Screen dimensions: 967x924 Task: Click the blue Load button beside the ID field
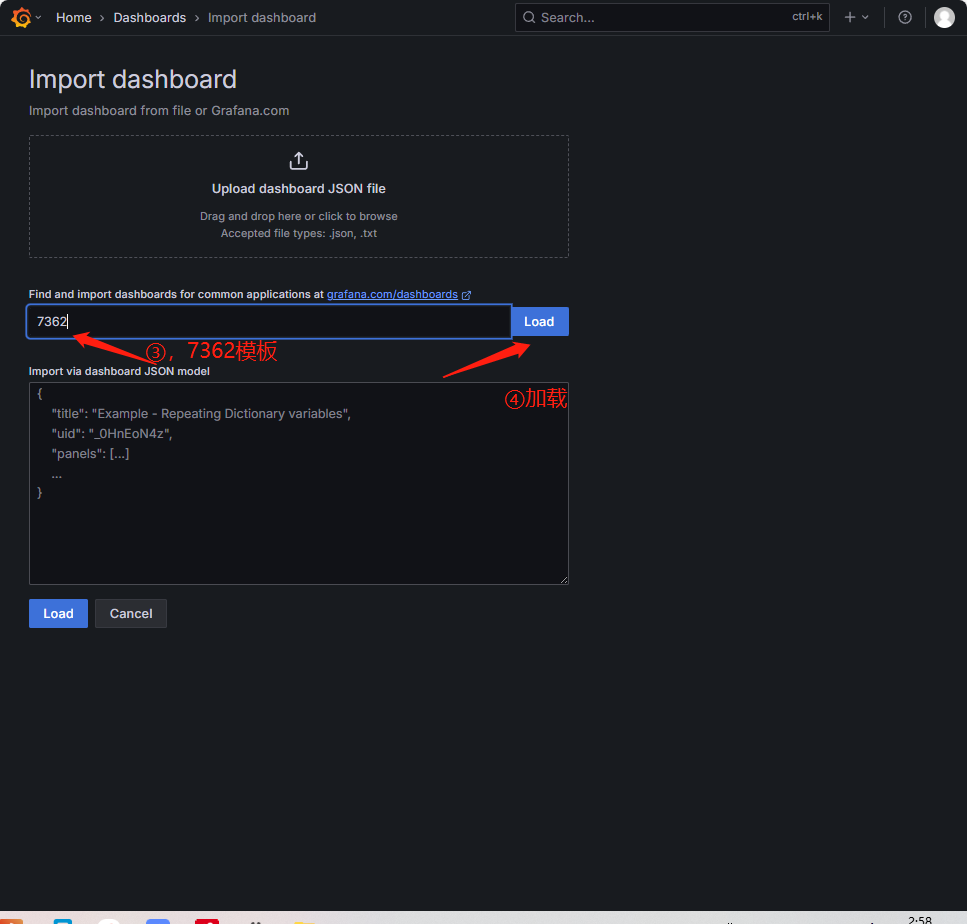(x=539, y=321)
